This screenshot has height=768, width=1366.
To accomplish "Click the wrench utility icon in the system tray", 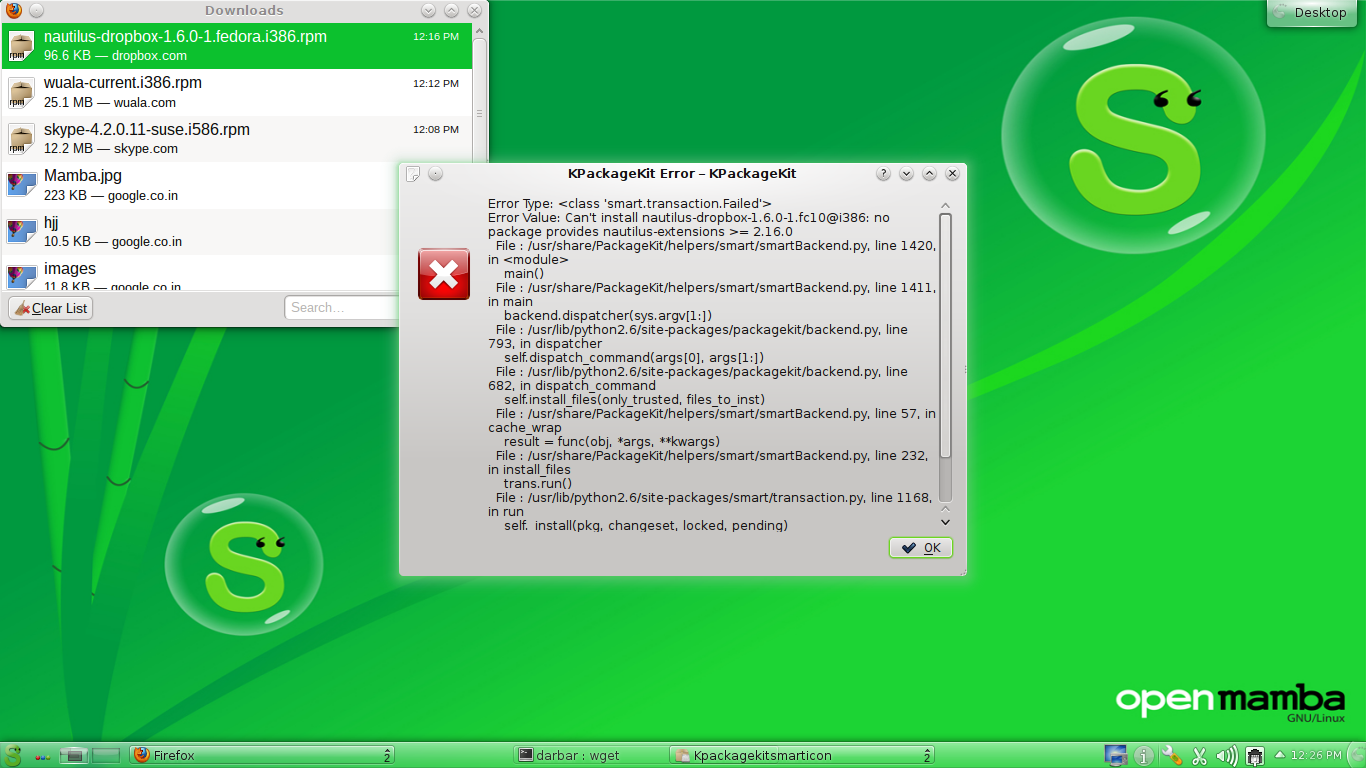I will point(1170,755).
